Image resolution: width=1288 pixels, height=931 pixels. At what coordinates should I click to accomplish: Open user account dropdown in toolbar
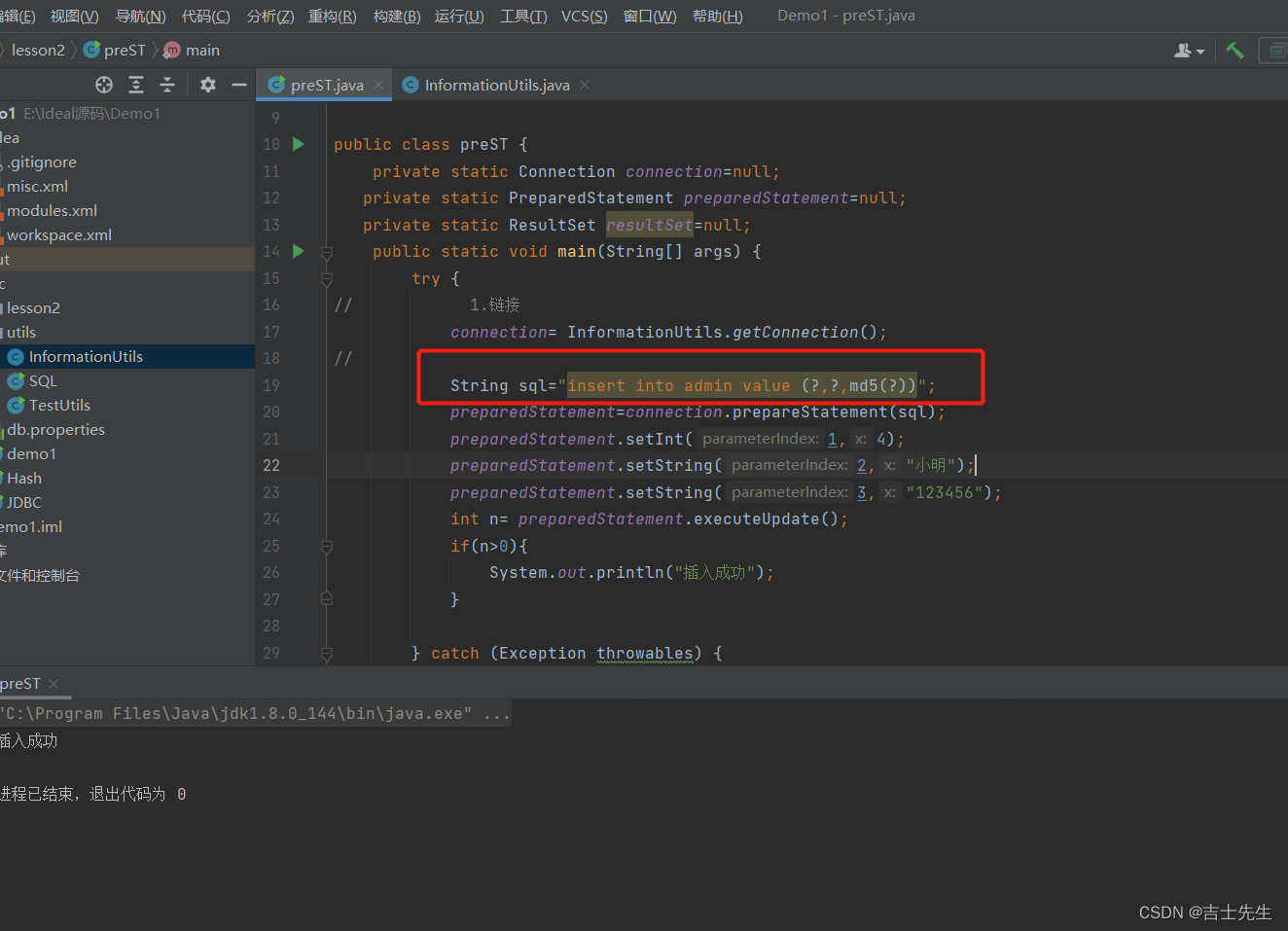click(x=1189, y=51)
